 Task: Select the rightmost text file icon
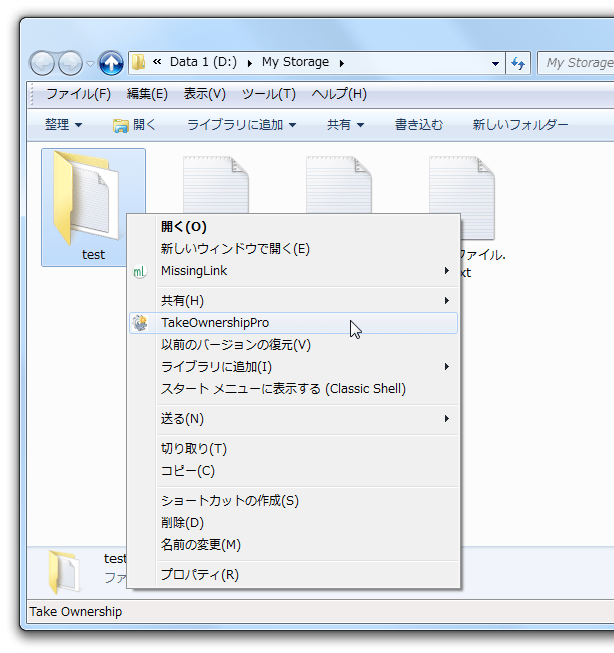pyautogui.click(x=462, y=197)
